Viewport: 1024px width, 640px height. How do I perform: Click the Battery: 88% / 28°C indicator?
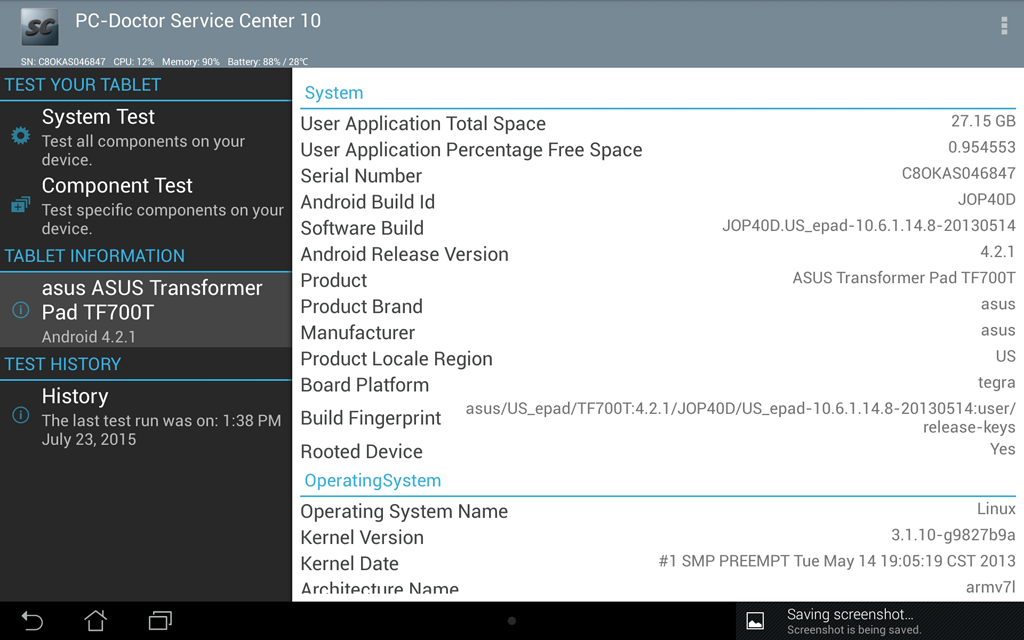click(268, 62)
